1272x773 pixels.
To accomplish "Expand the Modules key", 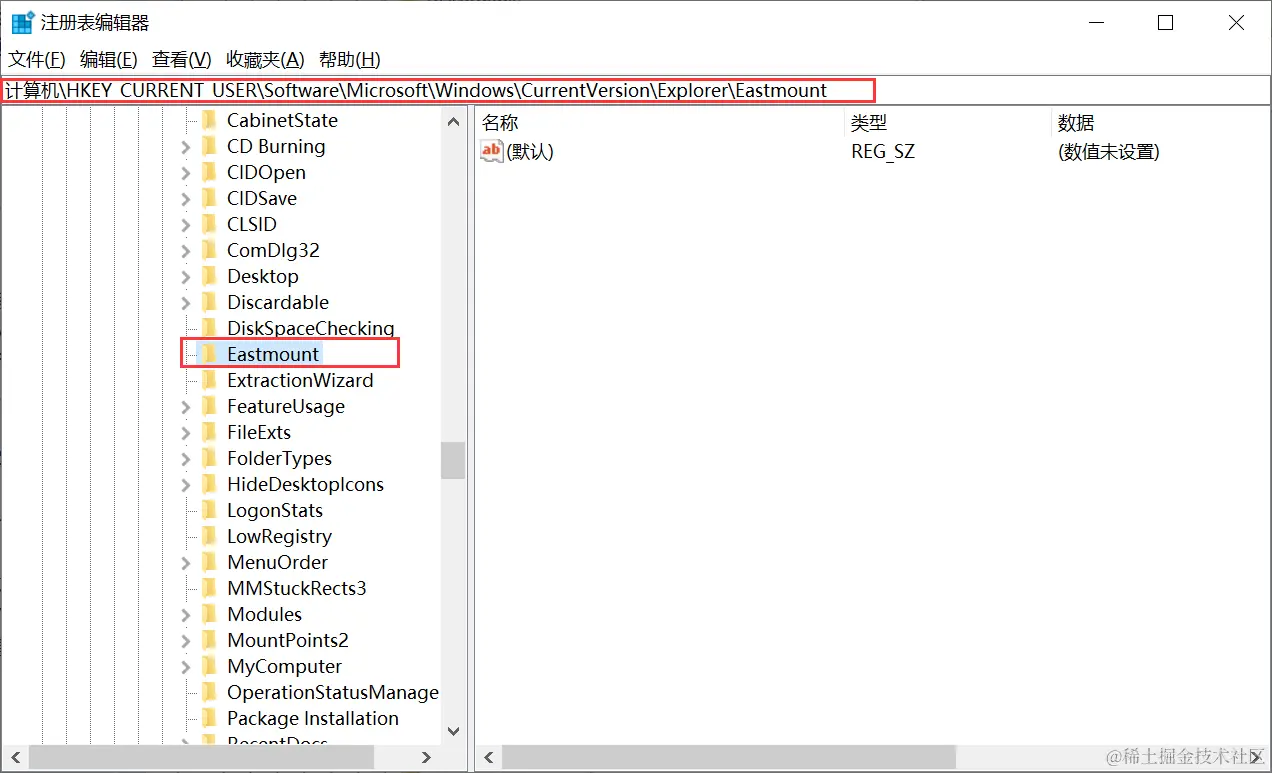I will tap(186, 615).
